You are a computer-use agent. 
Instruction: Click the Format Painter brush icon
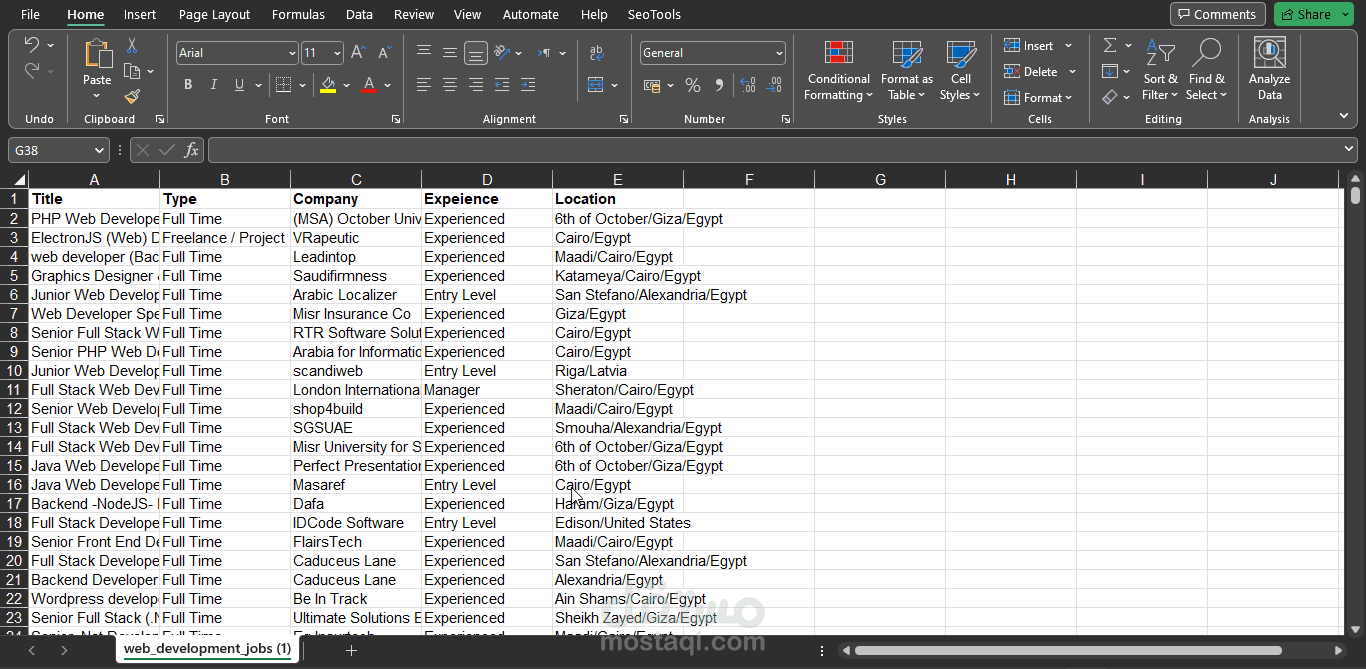click(132, 97)
